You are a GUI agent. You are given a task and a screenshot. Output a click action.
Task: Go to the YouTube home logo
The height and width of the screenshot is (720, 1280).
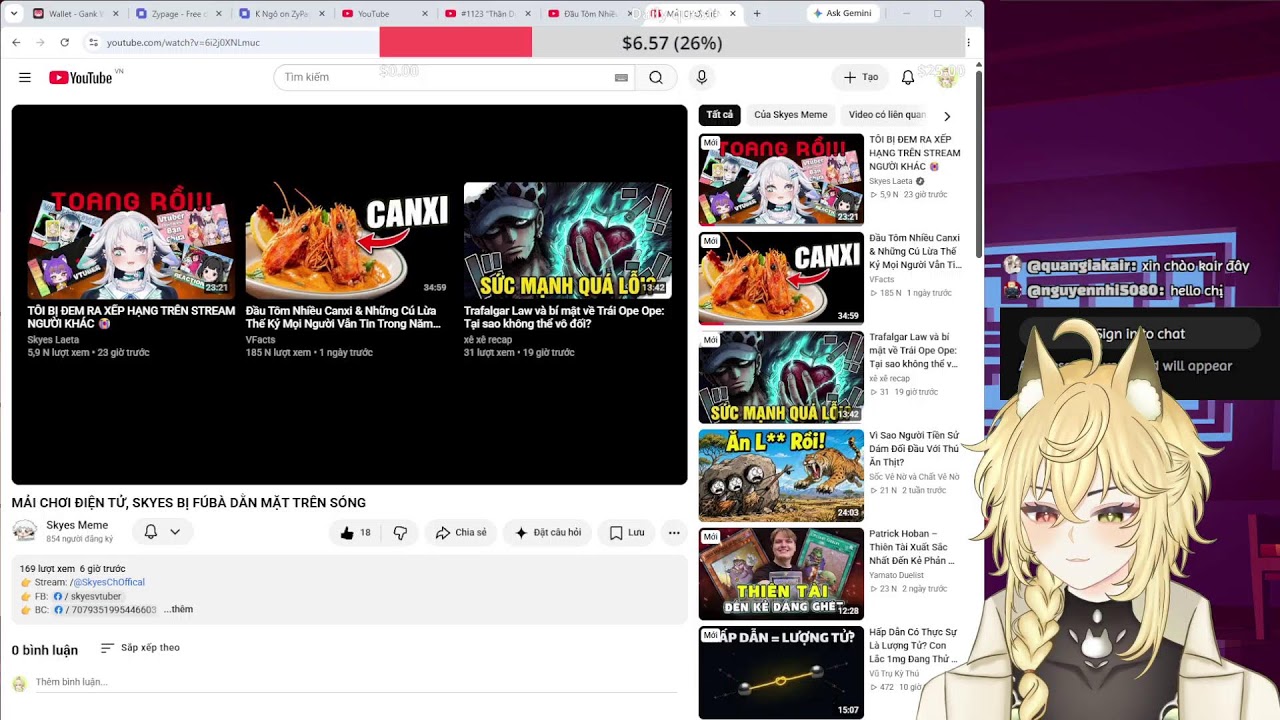coord(81,77)
